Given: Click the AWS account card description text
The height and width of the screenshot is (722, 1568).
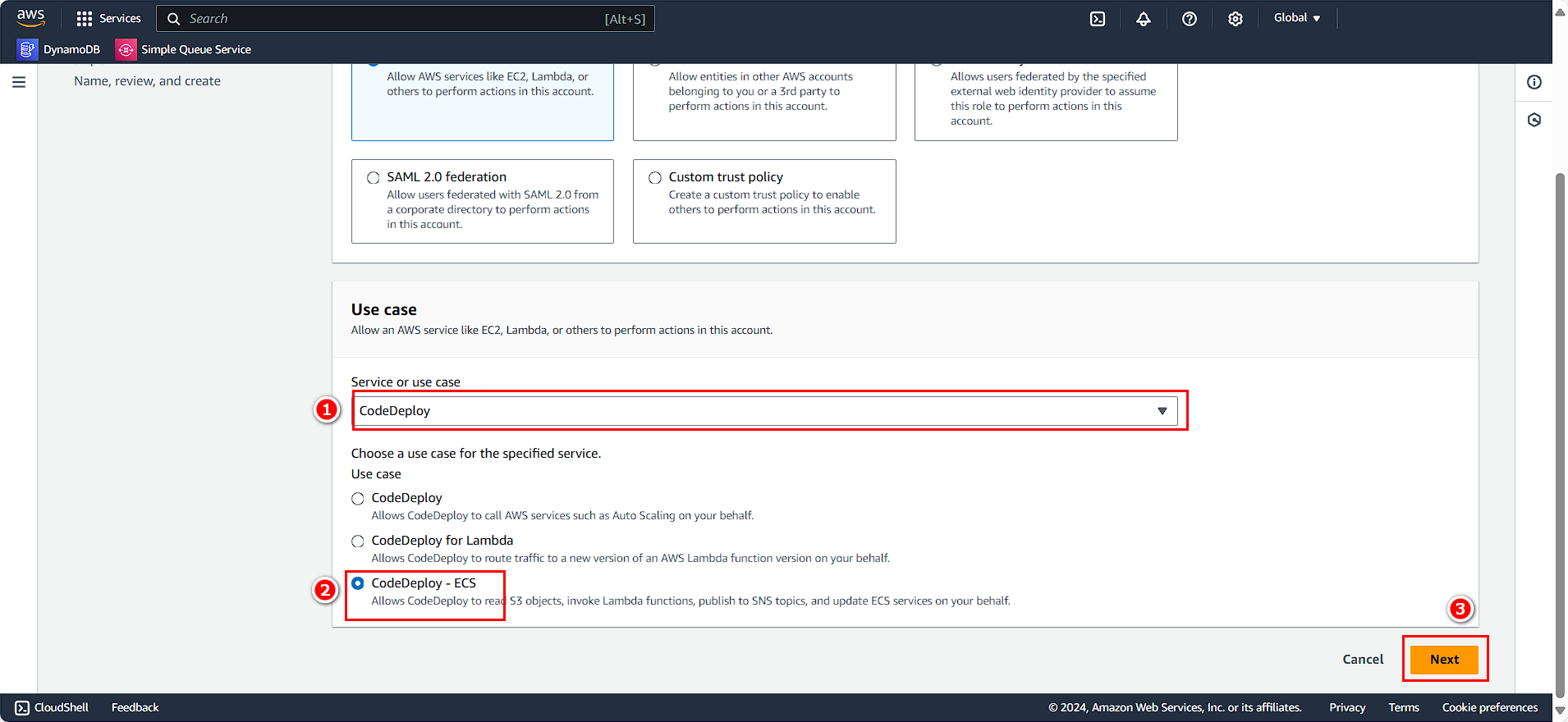Looking at the screenshot, I should click(x=760, y=91).
